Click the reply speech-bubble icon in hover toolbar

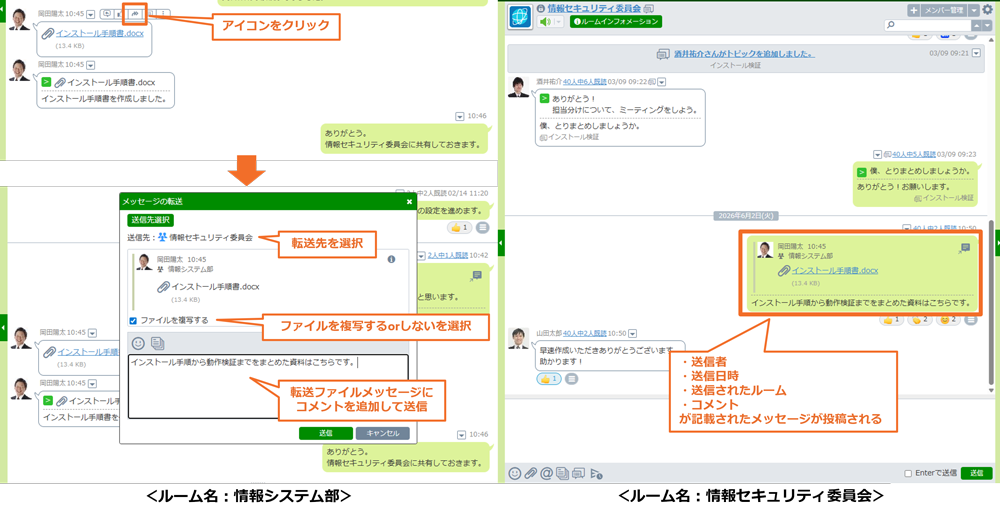[107, 13]
